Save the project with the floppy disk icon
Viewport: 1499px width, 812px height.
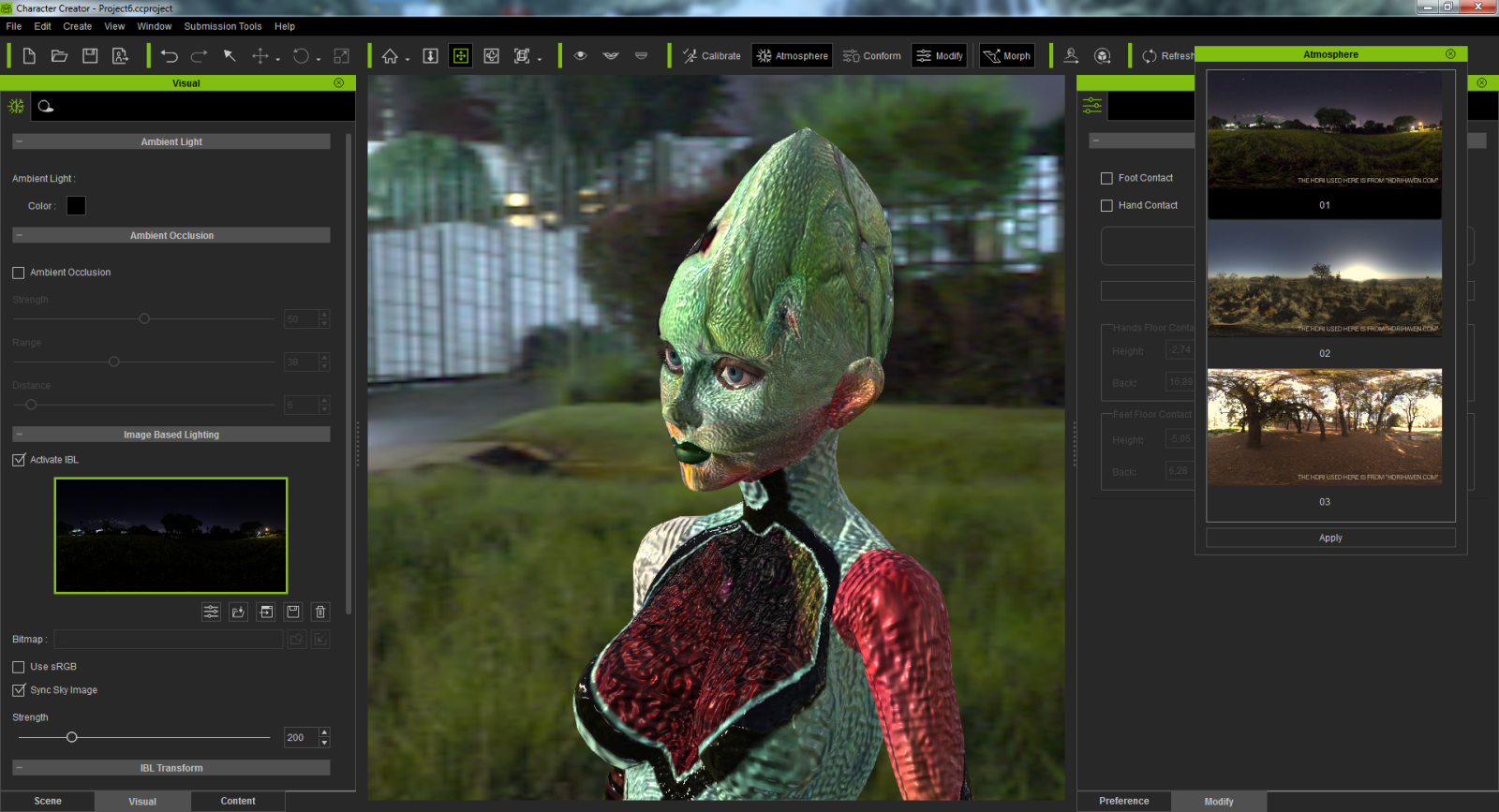90,56
